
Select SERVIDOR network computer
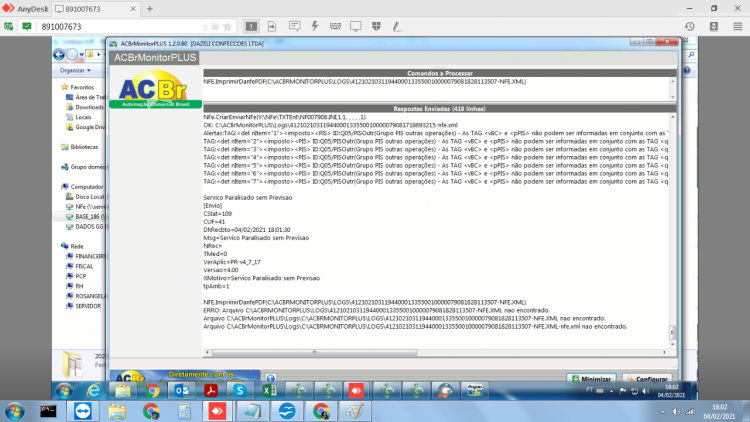tap(88, 306)
